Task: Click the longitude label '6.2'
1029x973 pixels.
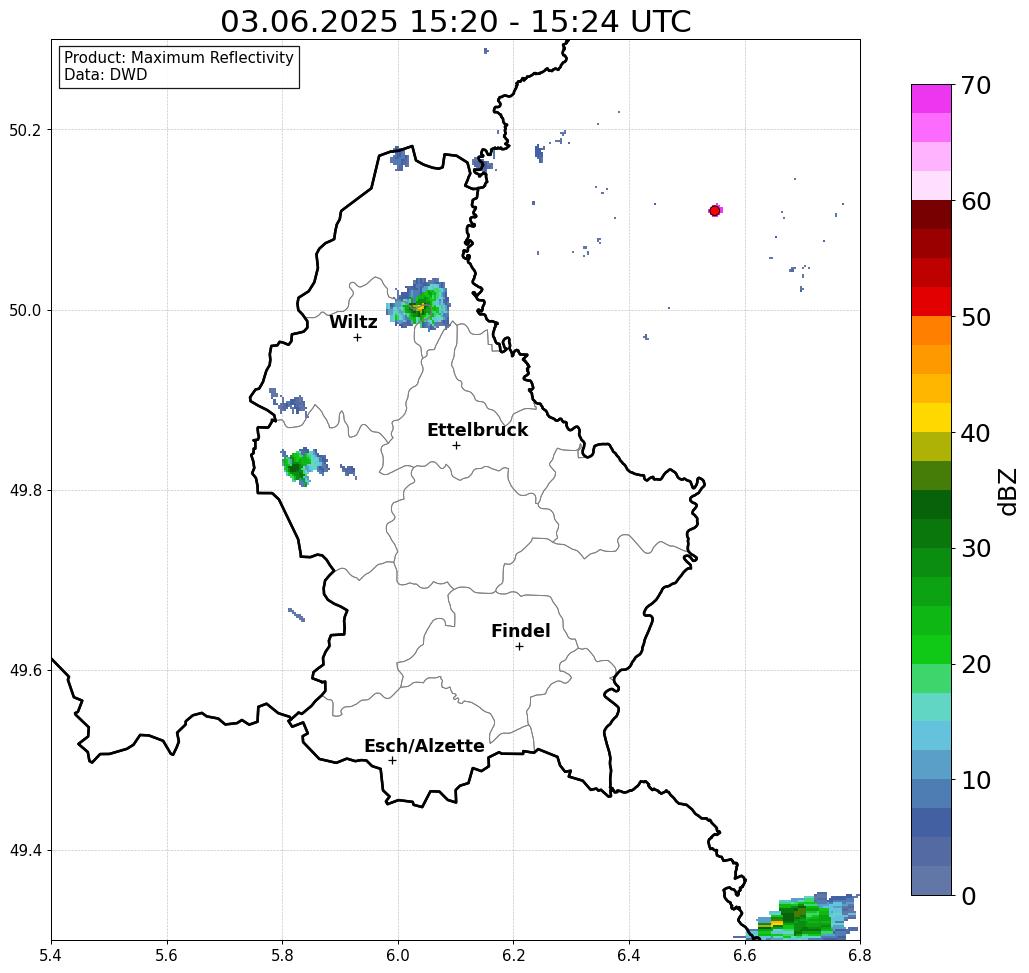Action: [514, 955]
